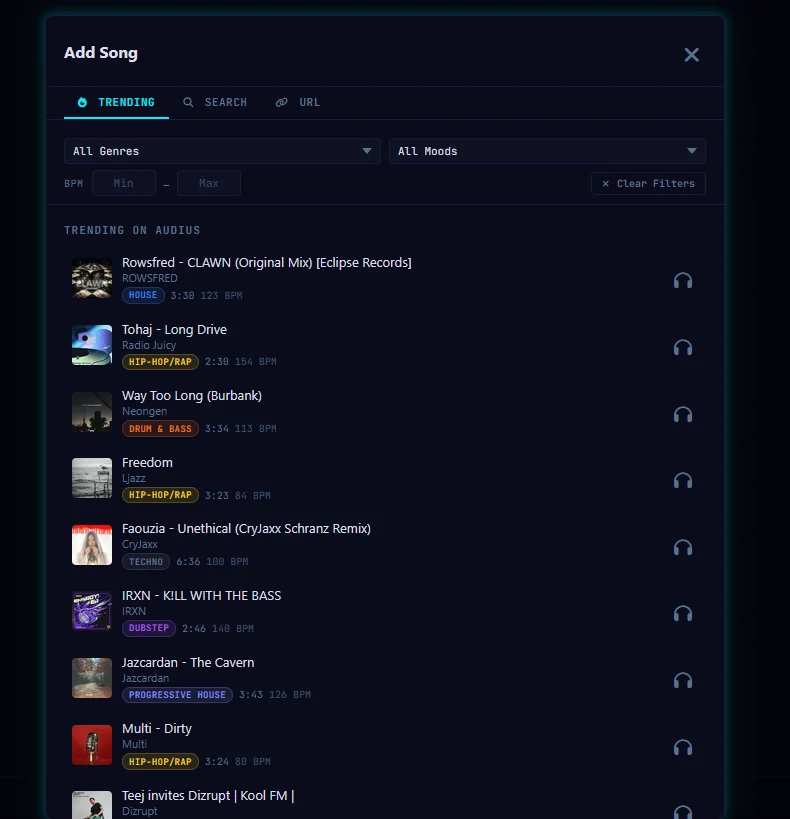Preview IRXN - K!LL WITH THE BASS headphones

[x=682, y=614]
